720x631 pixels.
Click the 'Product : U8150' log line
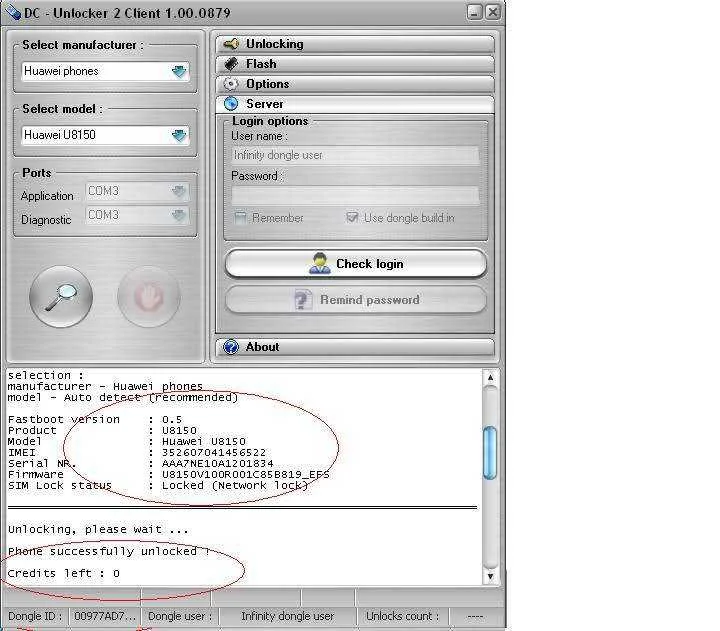102,430
